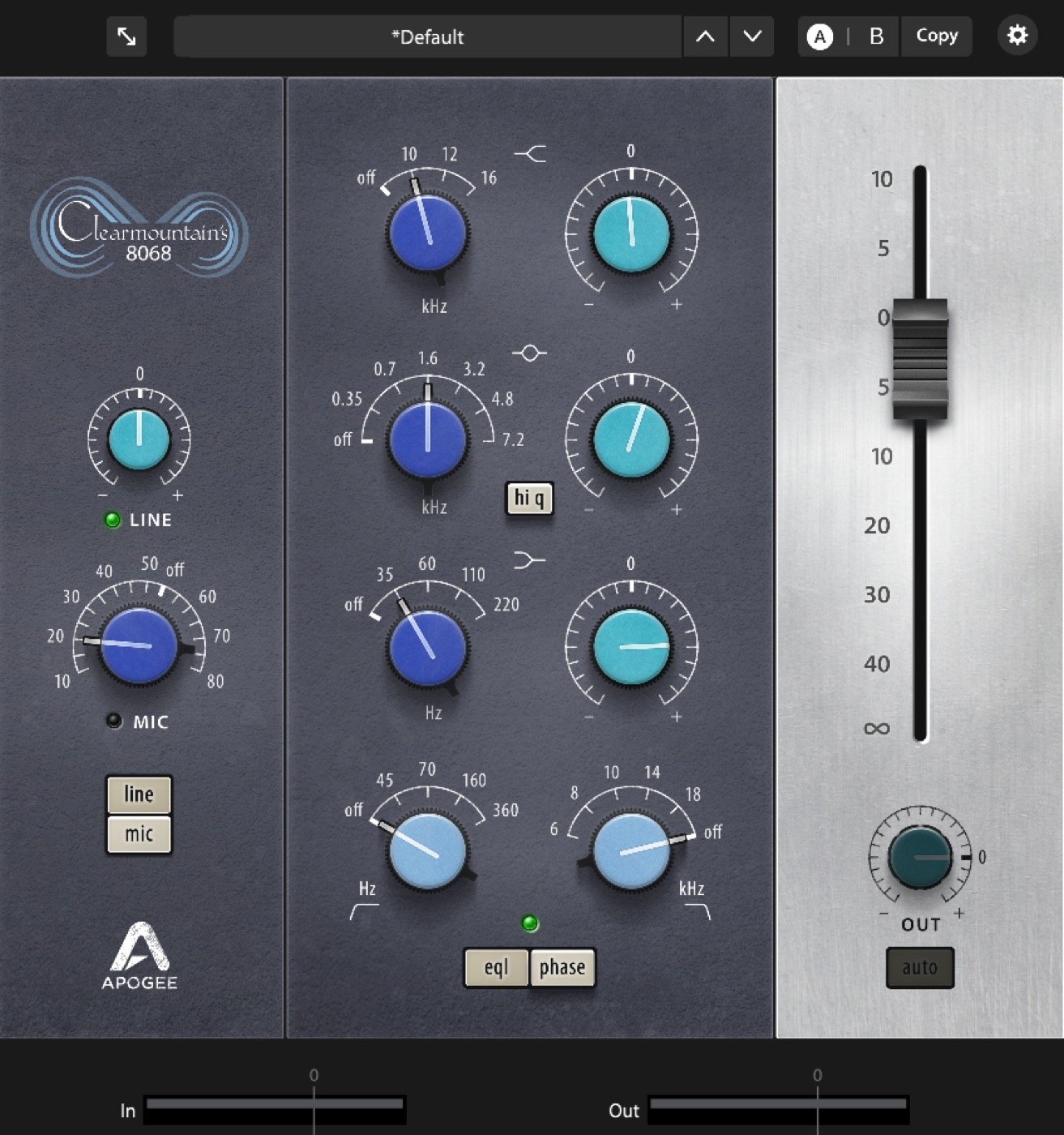Click the 16 mark on high frequency knob
This screenshot has width=1064, height=1135.
click(489, 178)
